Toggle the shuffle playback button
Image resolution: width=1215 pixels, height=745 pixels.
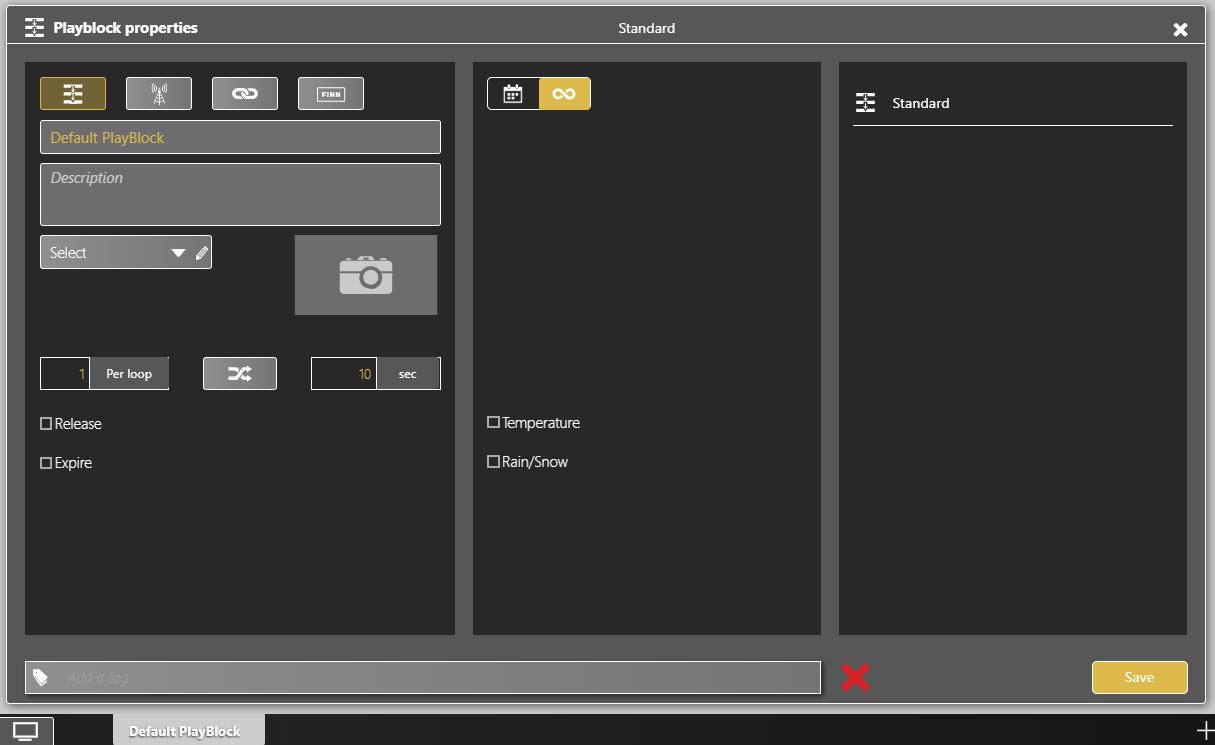tap(240, 373)
